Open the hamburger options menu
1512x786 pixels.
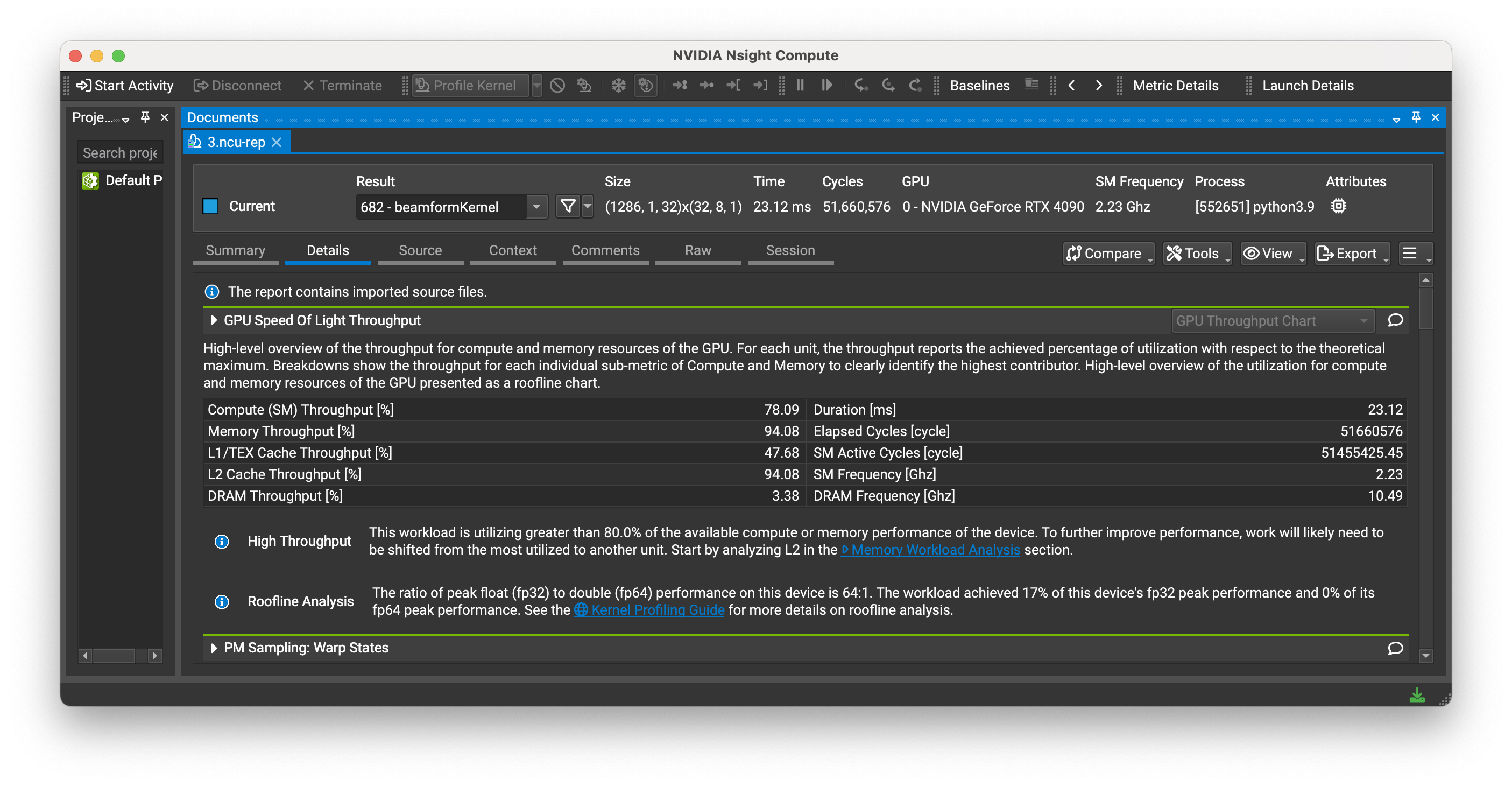click(1415, 254)
